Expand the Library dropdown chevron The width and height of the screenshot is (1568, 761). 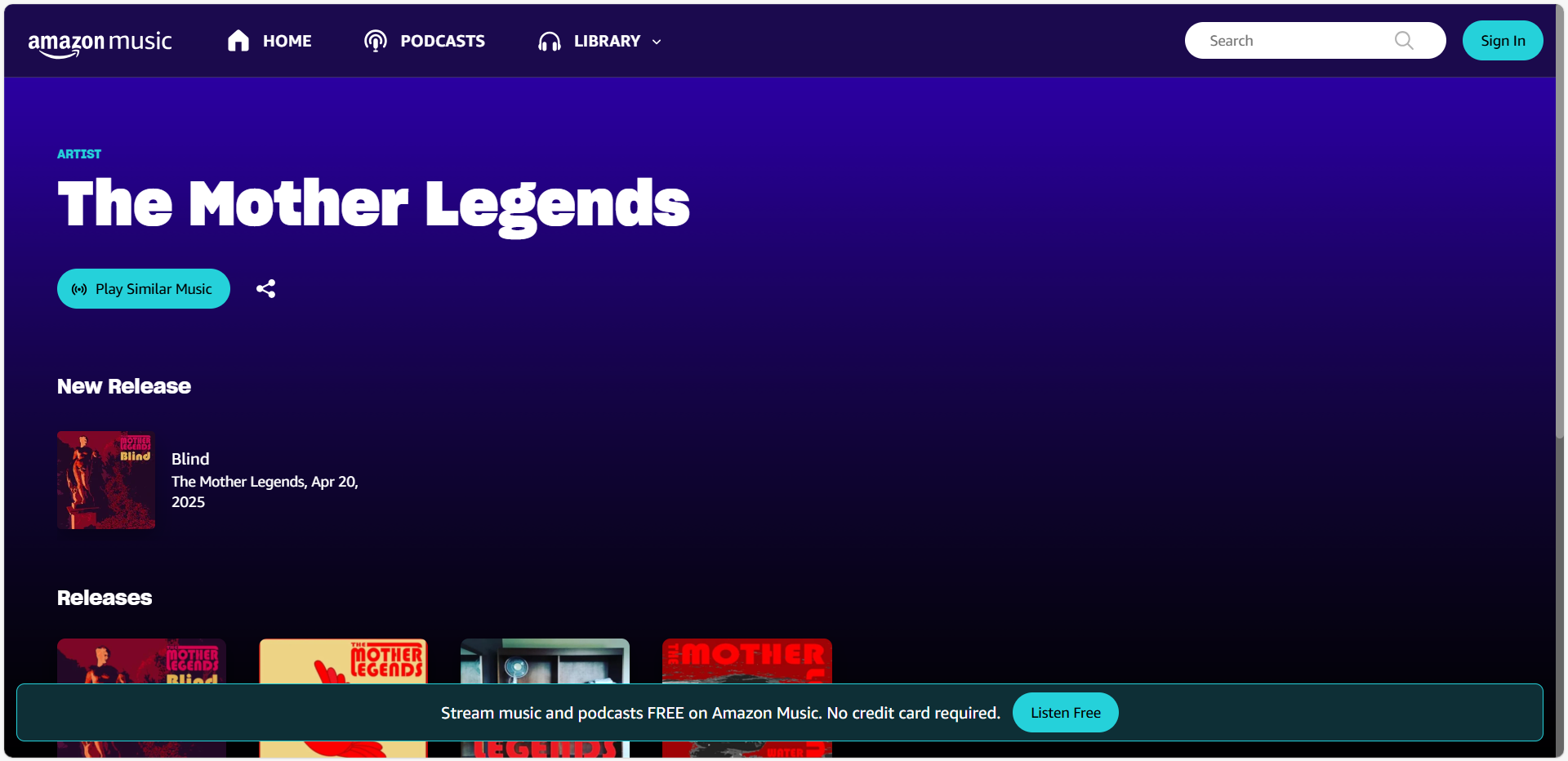click(657, 42)
